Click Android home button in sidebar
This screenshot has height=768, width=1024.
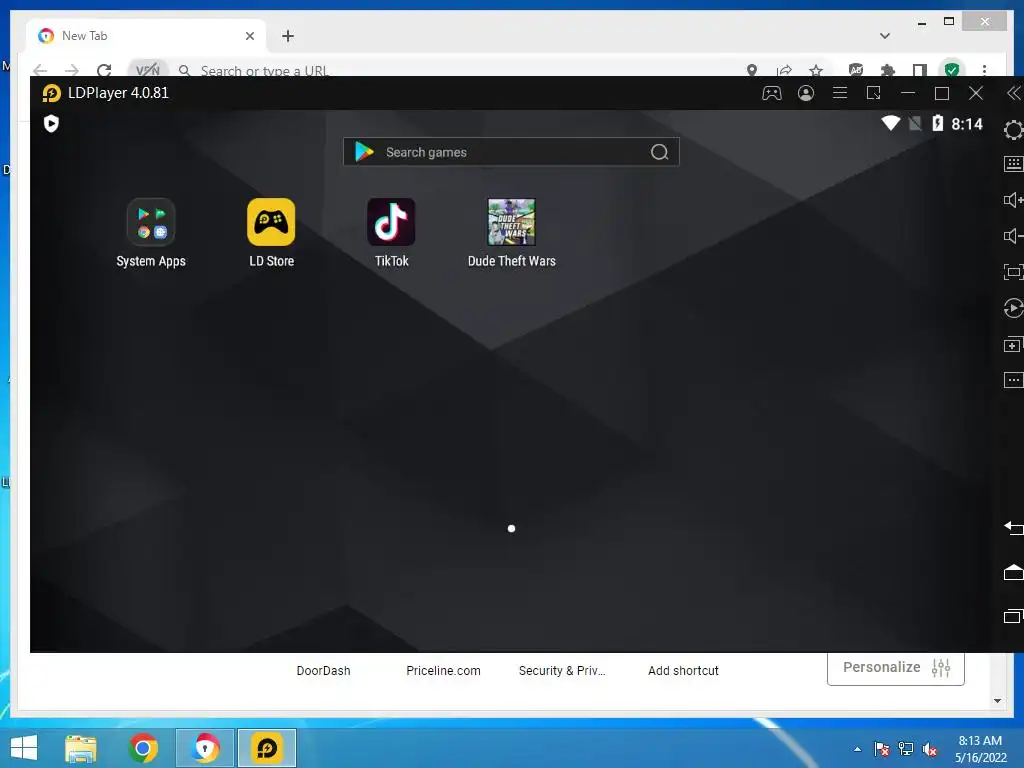[1014, 572]
